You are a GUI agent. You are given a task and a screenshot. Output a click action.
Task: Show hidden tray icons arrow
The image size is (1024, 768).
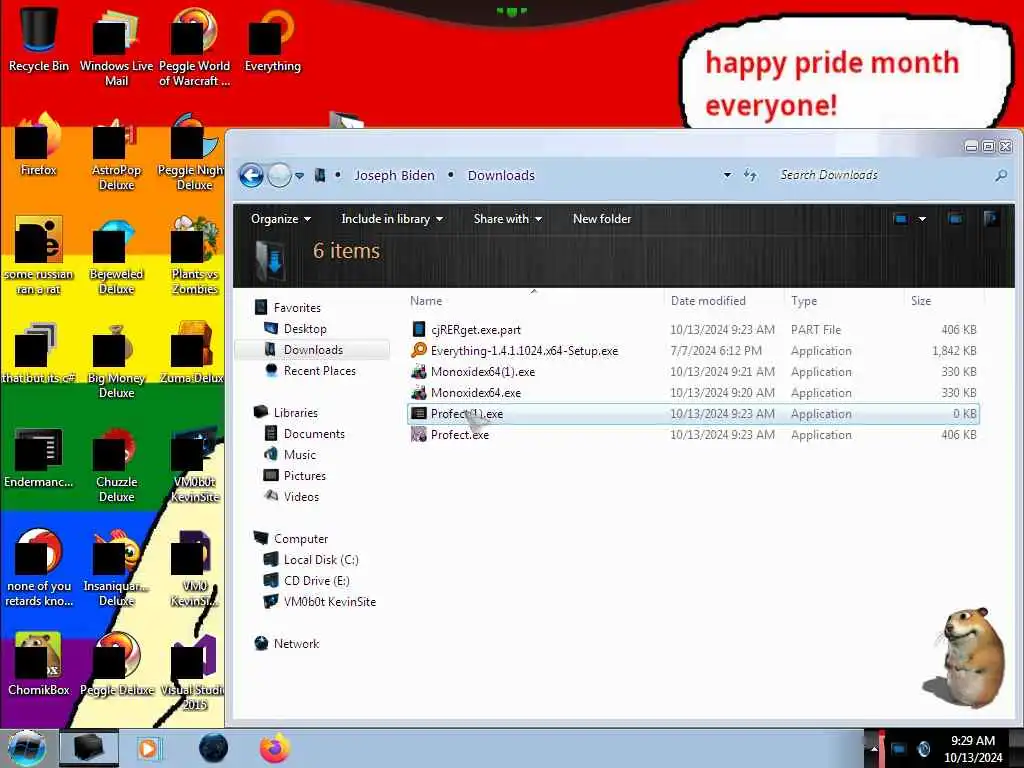click(875, 749)
